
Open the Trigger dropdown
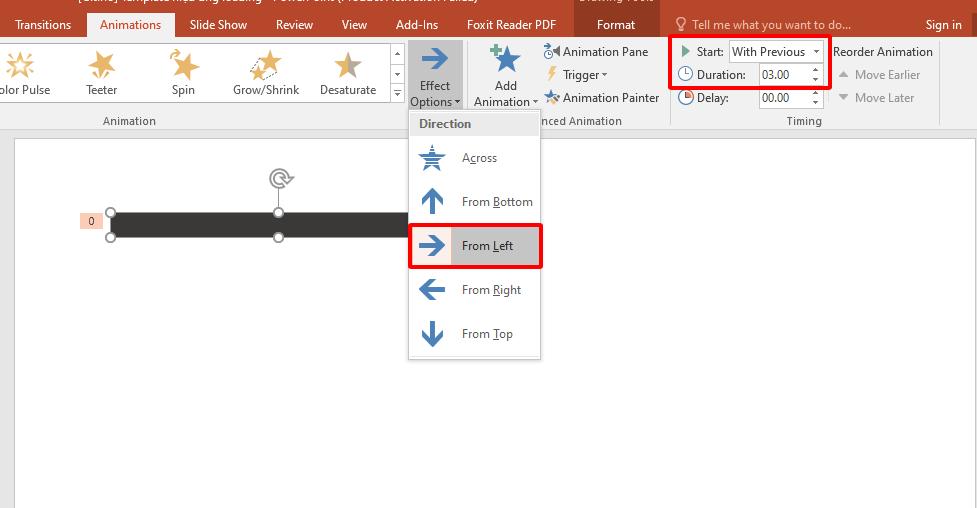coord(576,75)
